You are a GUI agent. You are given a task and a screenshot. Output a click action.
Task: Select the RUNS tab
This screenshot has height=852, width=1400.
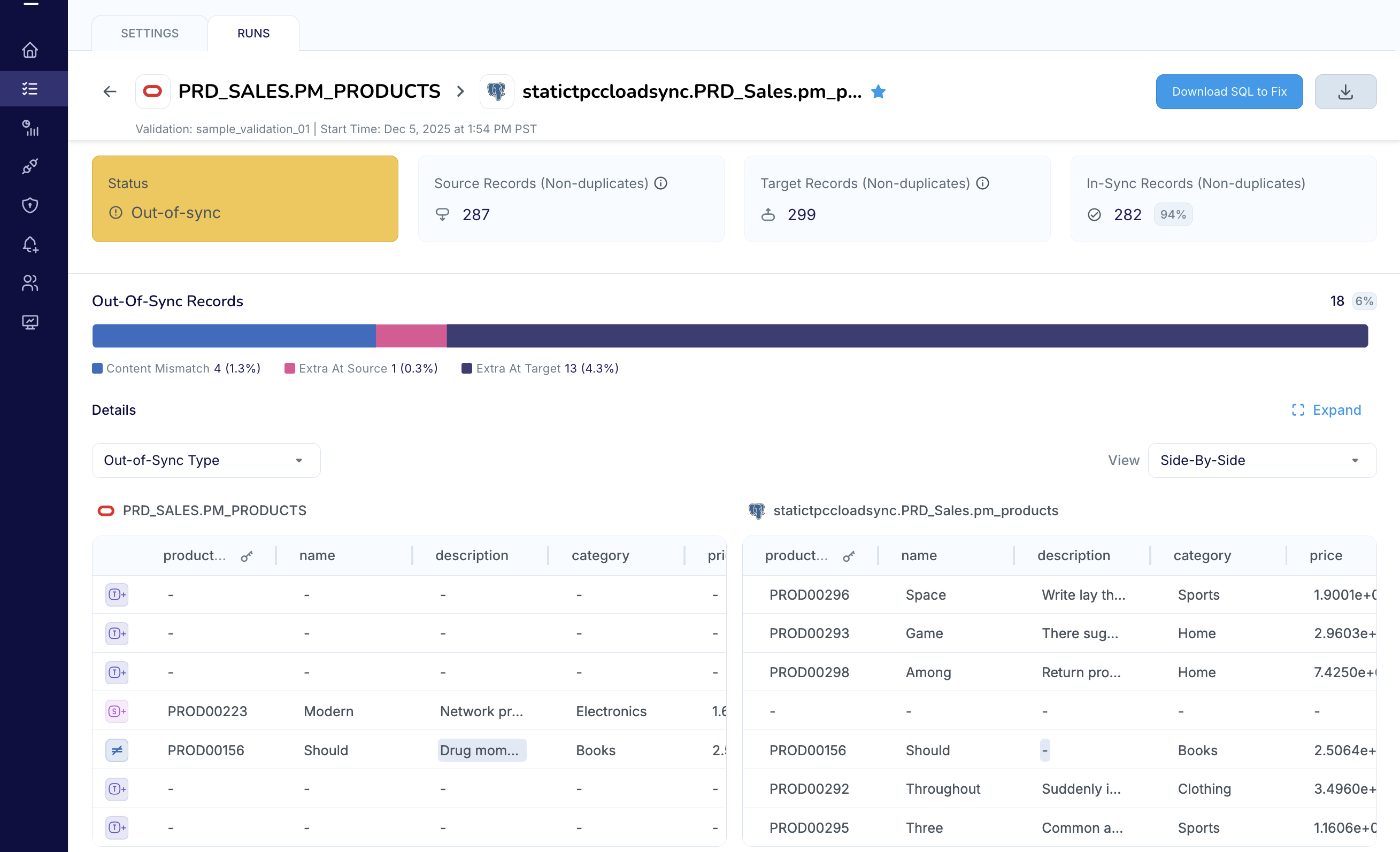tap(253, 33)
